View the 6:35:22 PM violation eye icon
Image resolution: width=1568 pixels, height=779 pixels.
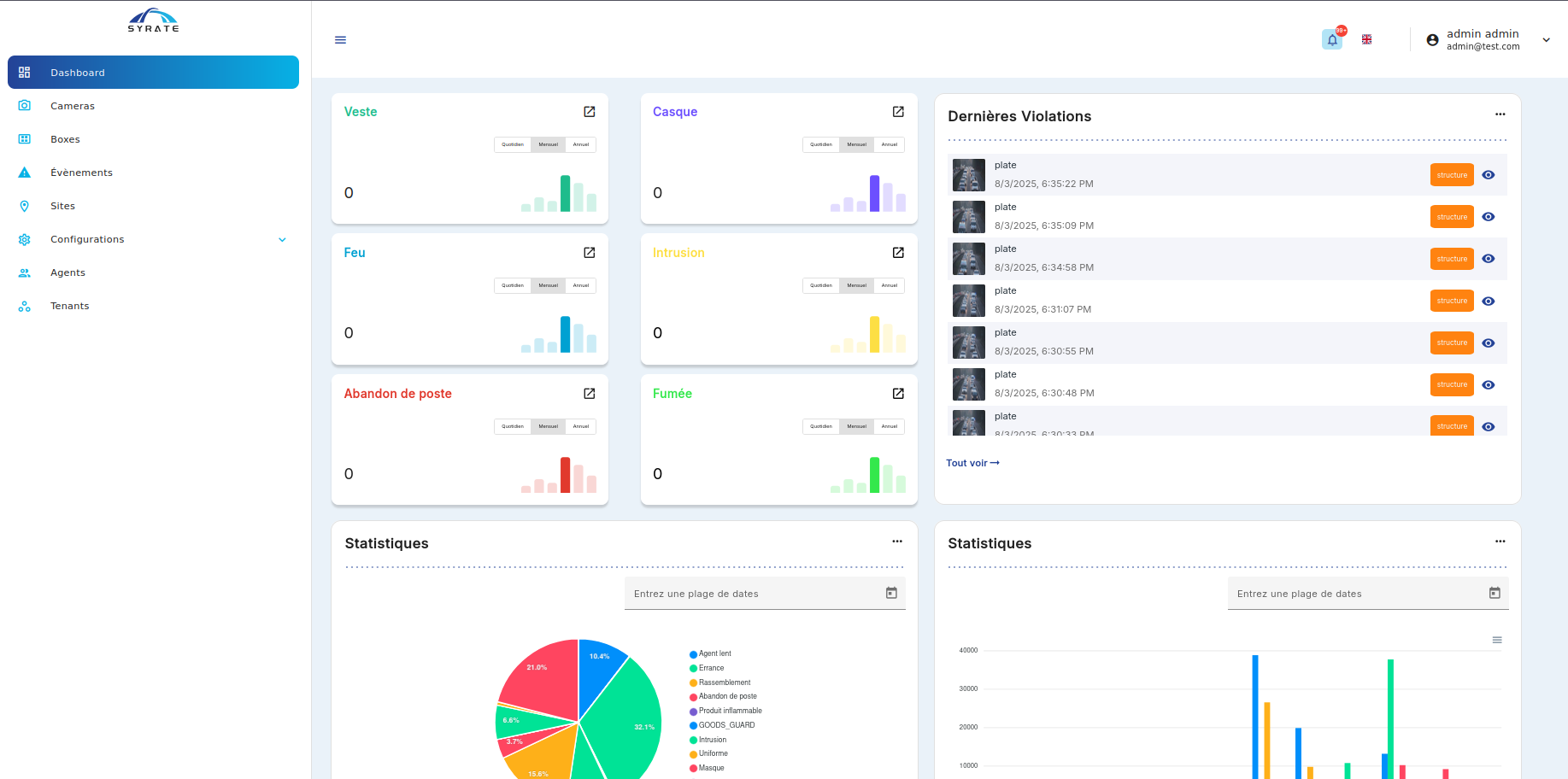(1489, 175)
